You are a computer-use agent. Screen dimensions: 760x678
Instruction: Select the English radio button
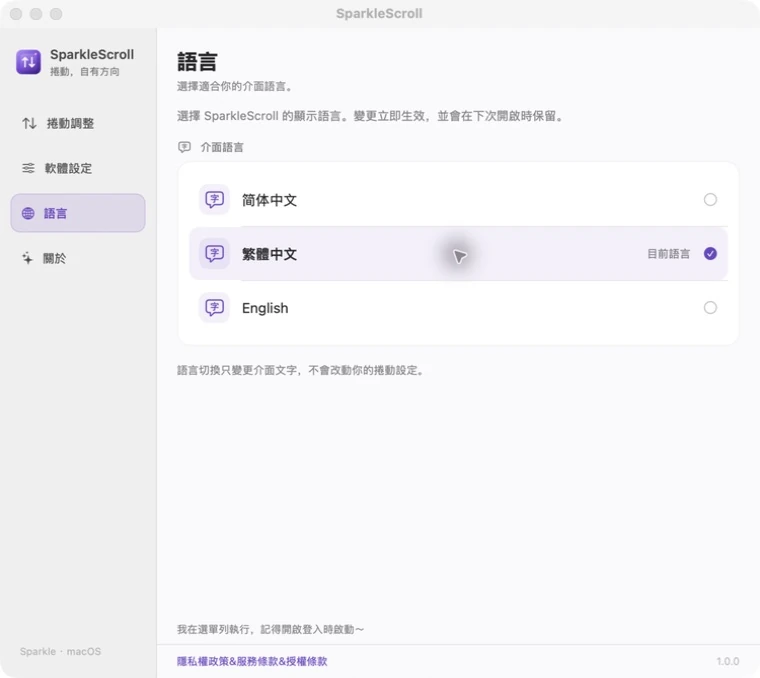710,307
